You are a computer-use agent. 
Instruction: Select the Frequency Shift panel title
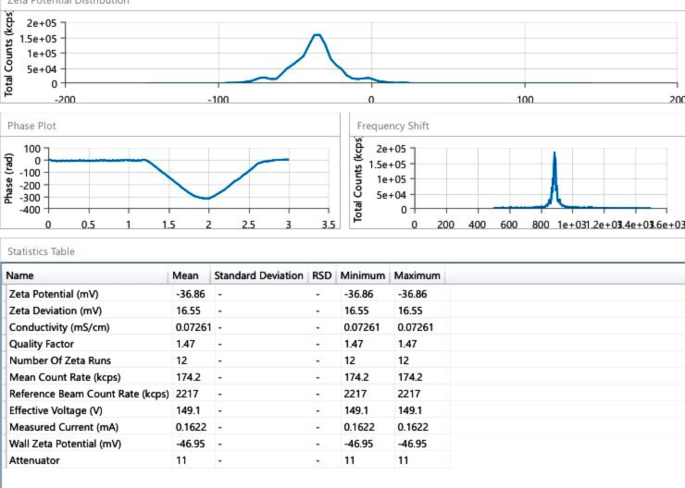pos(393,126)
